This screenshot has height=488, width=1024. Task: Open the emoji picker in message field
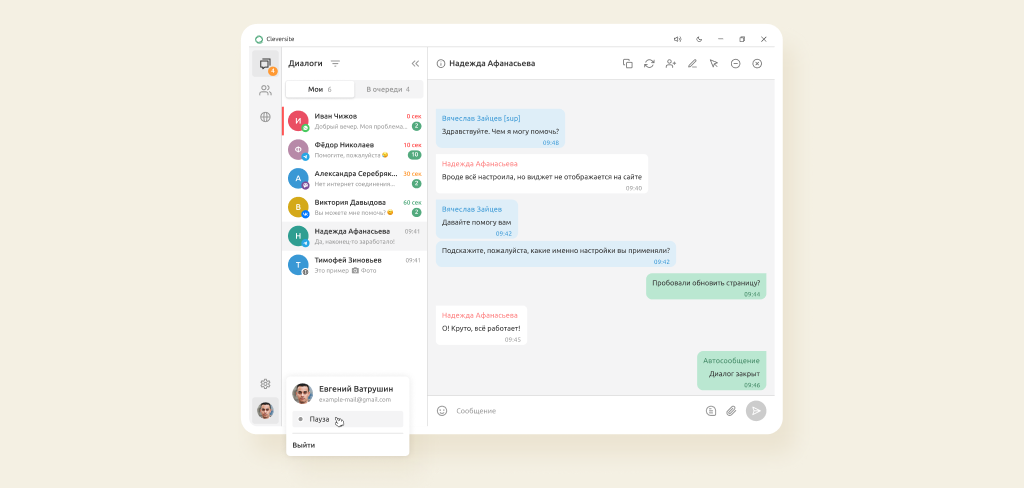pos(442,410)
